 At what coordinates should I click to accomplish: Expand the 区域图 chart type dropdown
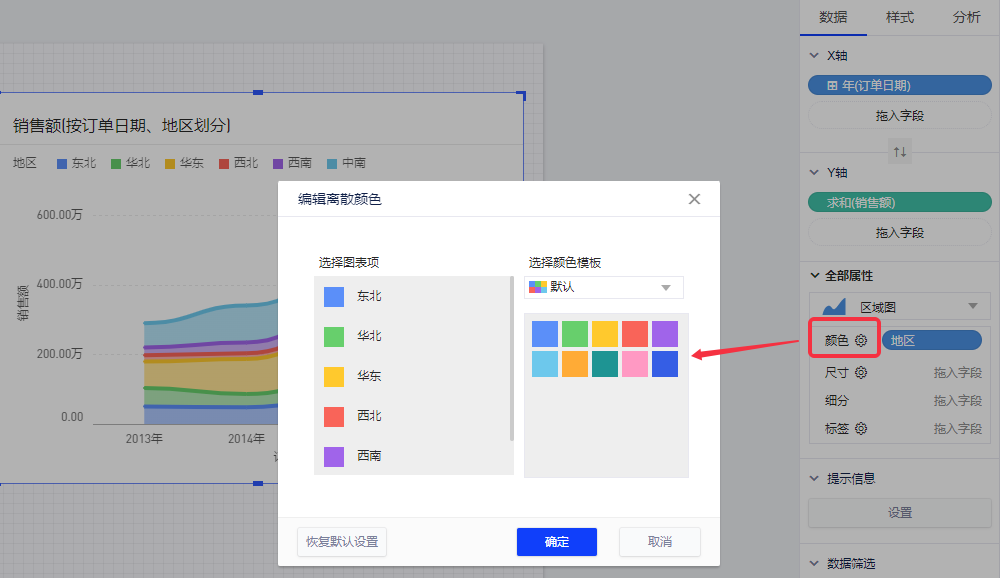coord(971,306)
